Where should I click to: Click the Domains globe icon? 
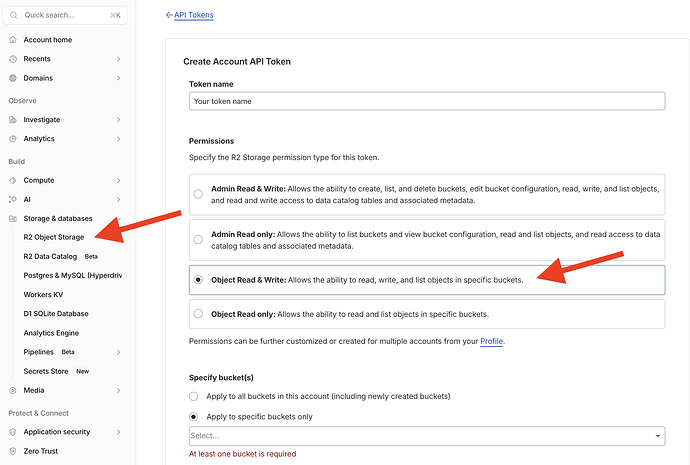13,78
